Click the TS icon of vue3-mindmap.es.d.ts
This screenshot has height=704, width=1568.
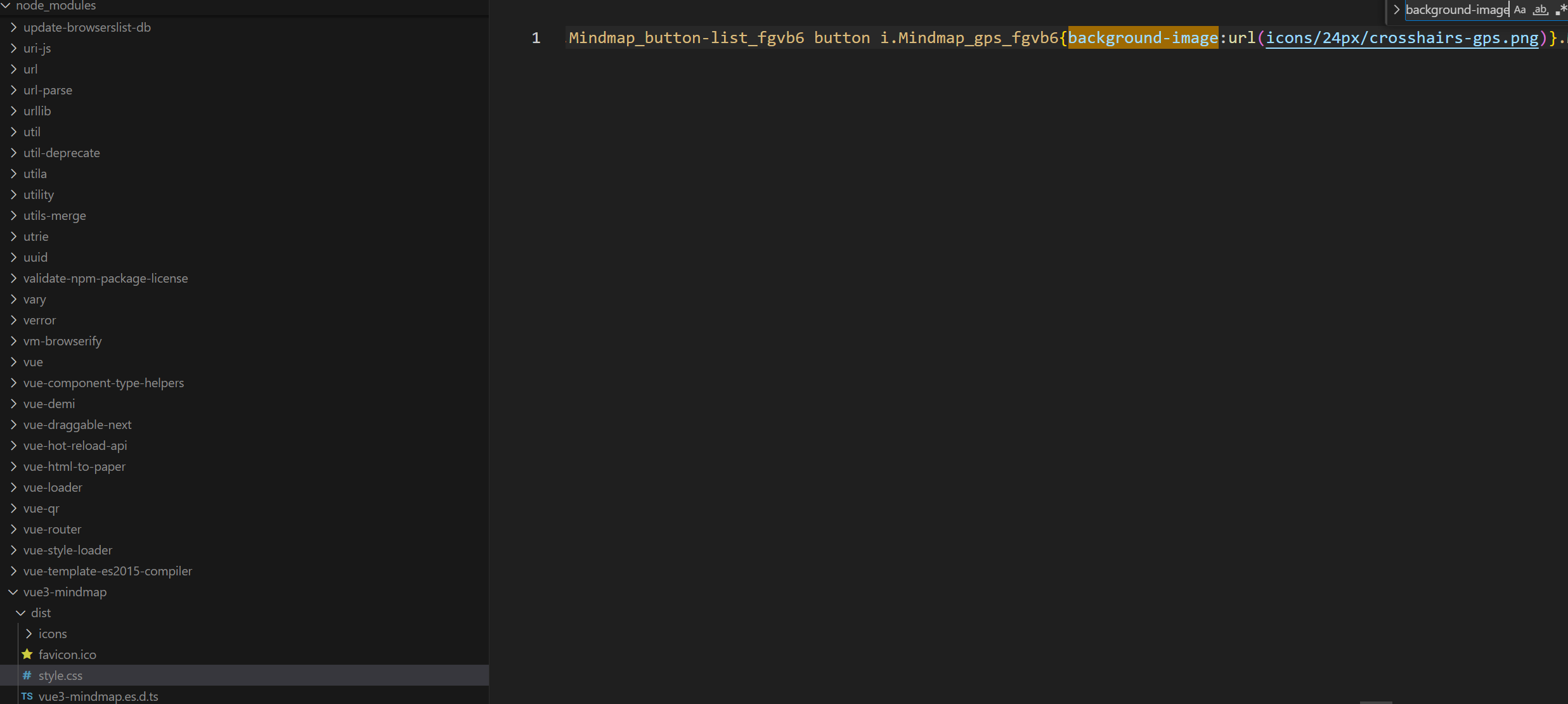point(27,696)
